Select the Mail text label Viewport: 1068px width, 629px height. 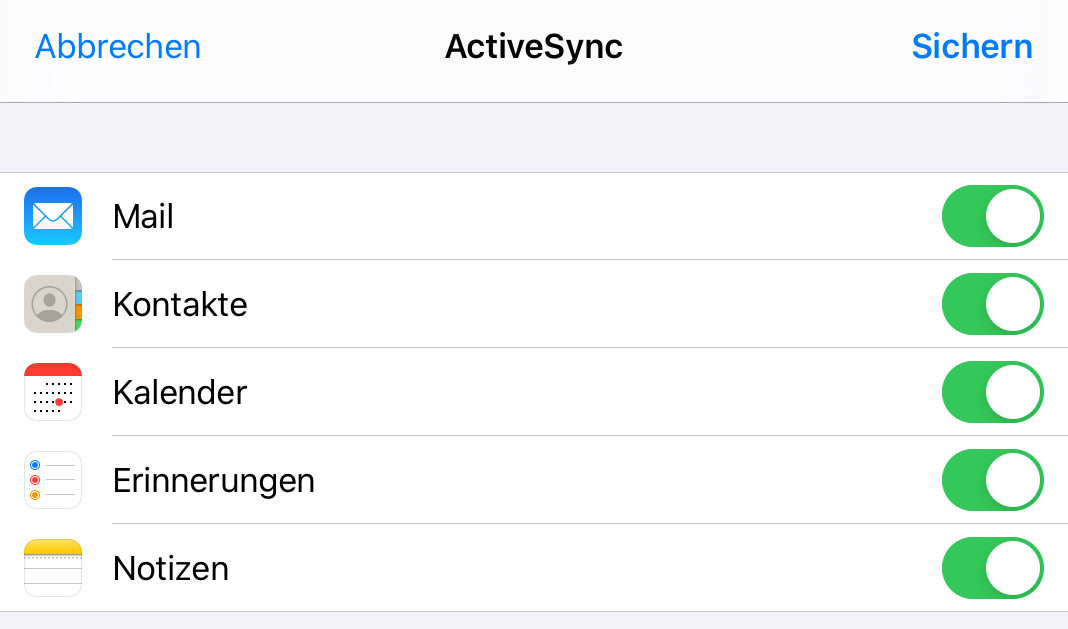[143, 216]
